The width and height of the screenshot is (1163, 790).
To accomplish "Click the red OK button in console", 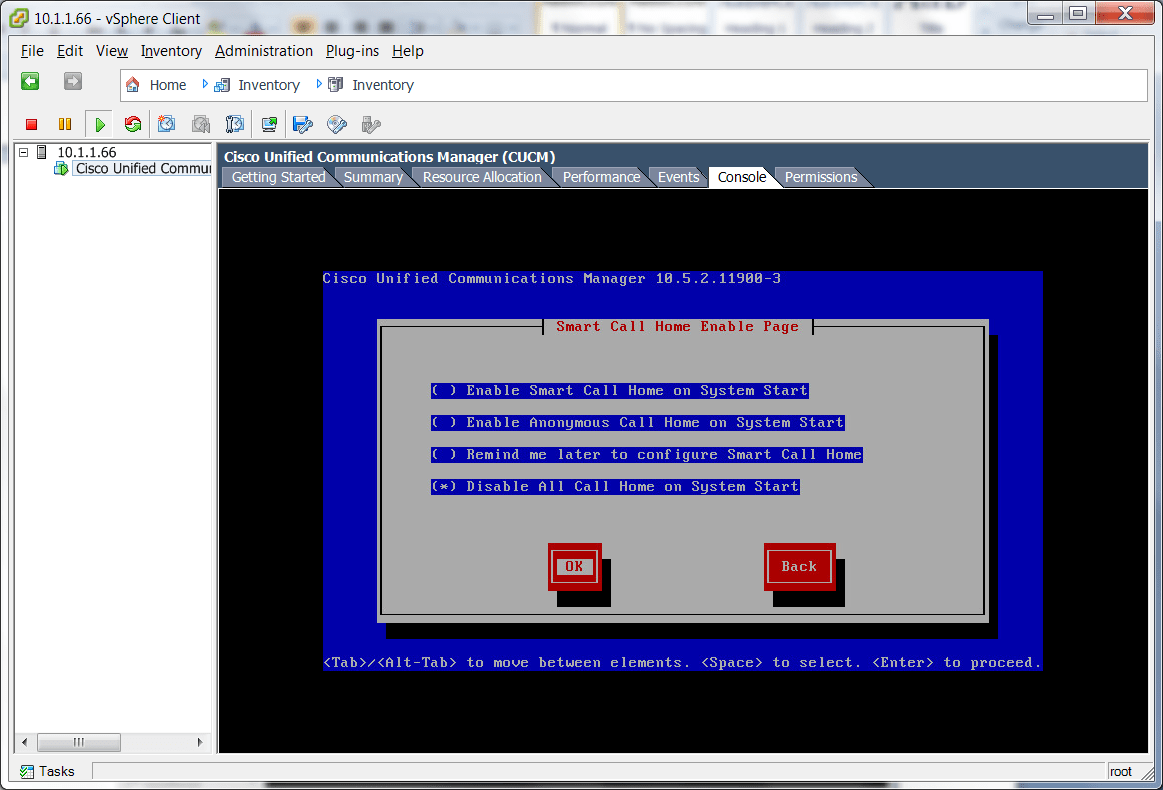I will [x=575, y=567].
